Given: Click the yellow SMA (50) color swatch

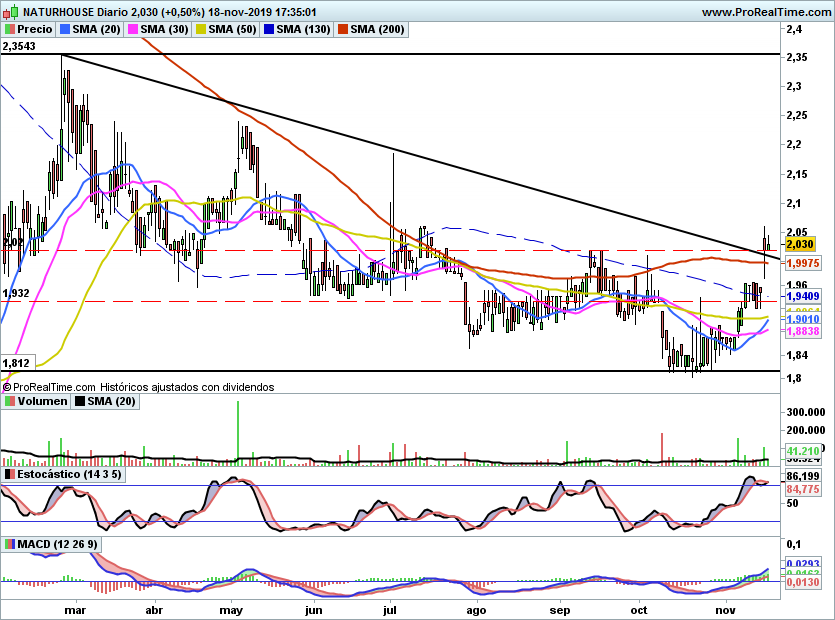Looking at the screenshot, I should pos(198,29).
